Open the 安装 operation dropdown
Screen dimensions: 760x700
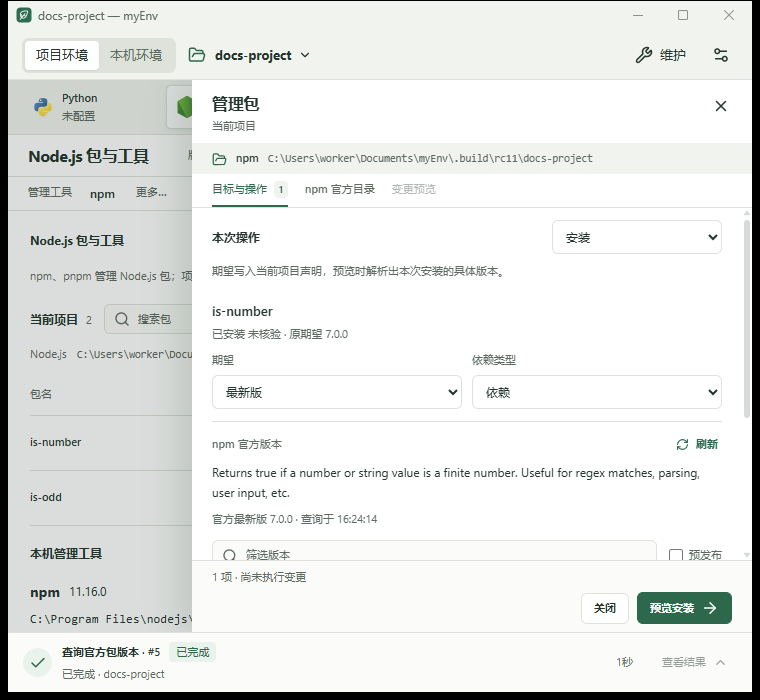[x=636, y=238]
